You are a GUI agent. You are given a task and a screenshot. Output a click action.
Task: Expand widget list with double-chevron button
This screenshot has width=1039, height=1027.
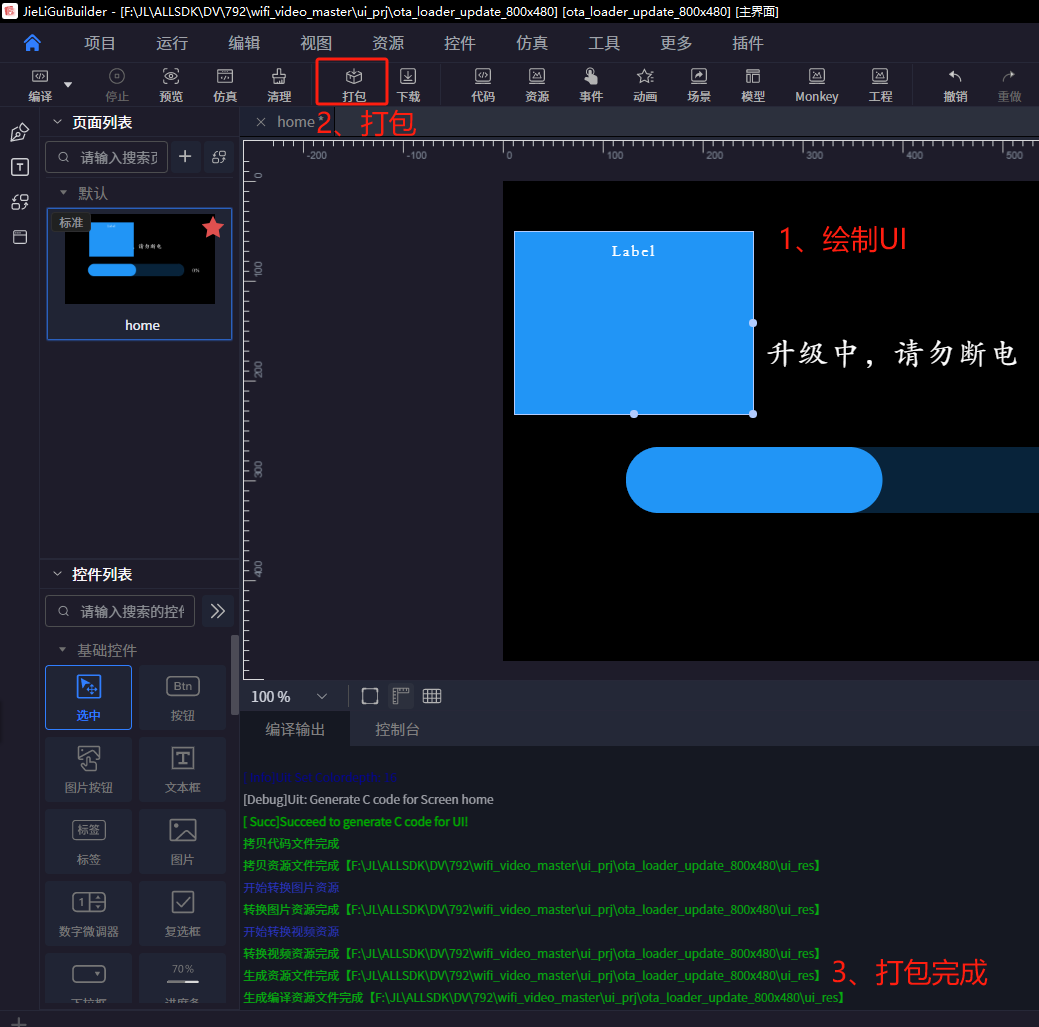(217, 611)
